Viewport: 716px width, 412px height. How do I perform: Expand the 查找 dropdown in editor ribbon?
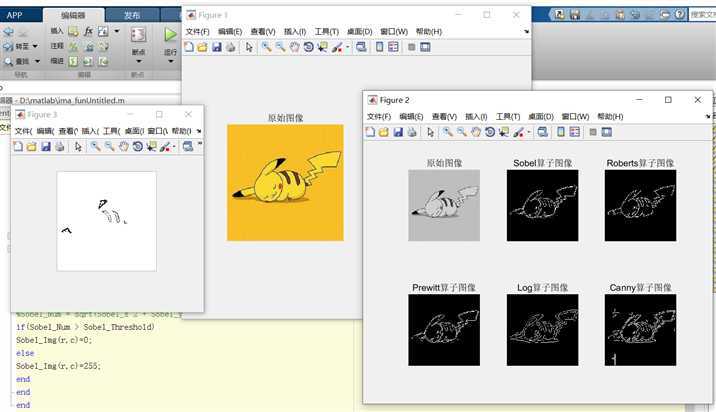37,61
